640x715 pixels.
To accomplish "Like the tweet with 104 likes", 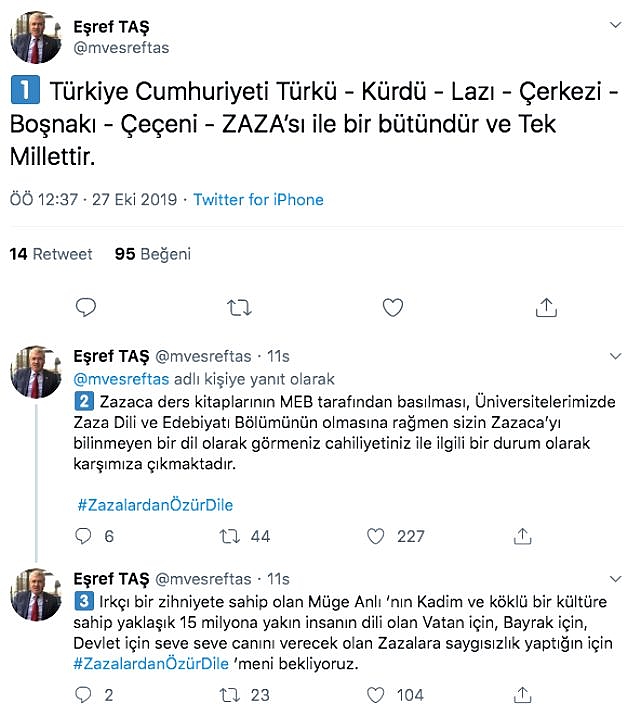I will pyautogui.click(x=377, y=695).
